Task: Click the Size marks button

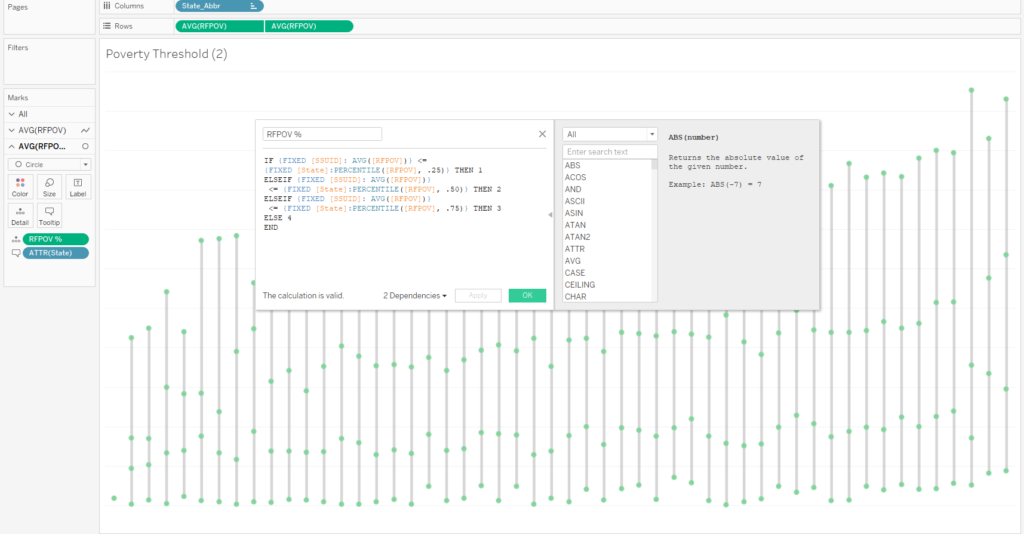Action: [49, 186]
